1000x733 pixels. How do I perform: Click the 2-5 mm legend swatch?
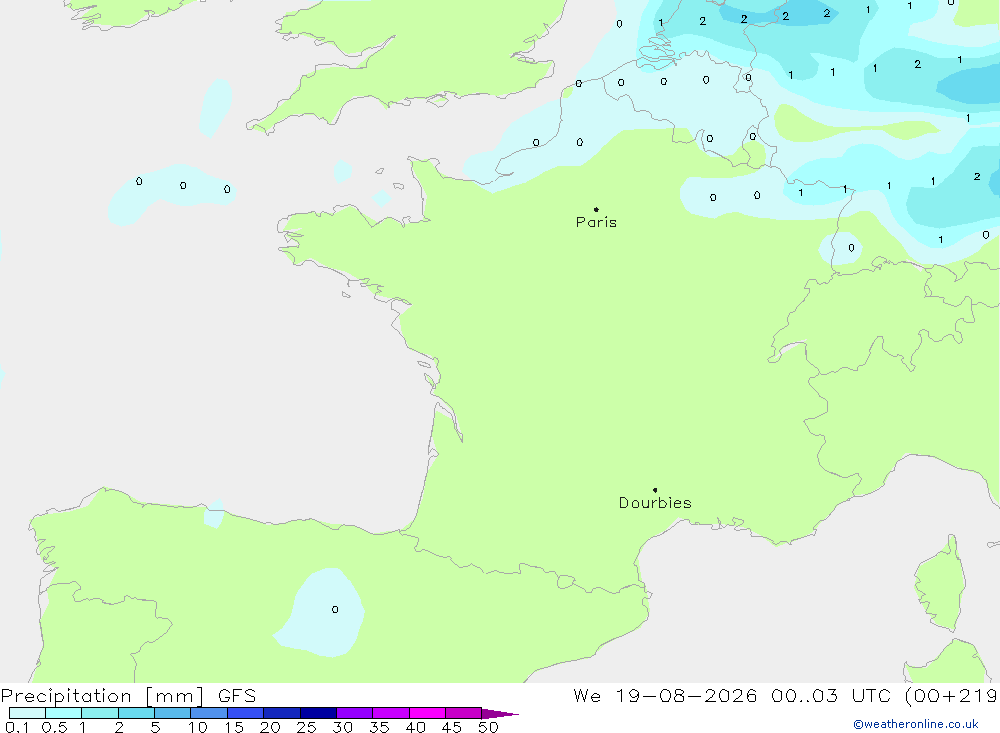pyautogui.click(x=136, y=713)
